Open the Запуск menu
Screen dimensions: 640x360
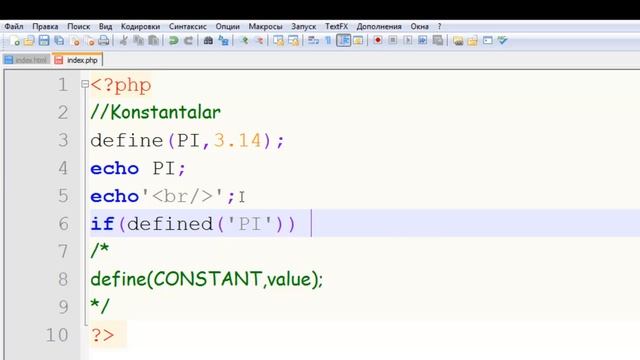(x=303, y=27)
